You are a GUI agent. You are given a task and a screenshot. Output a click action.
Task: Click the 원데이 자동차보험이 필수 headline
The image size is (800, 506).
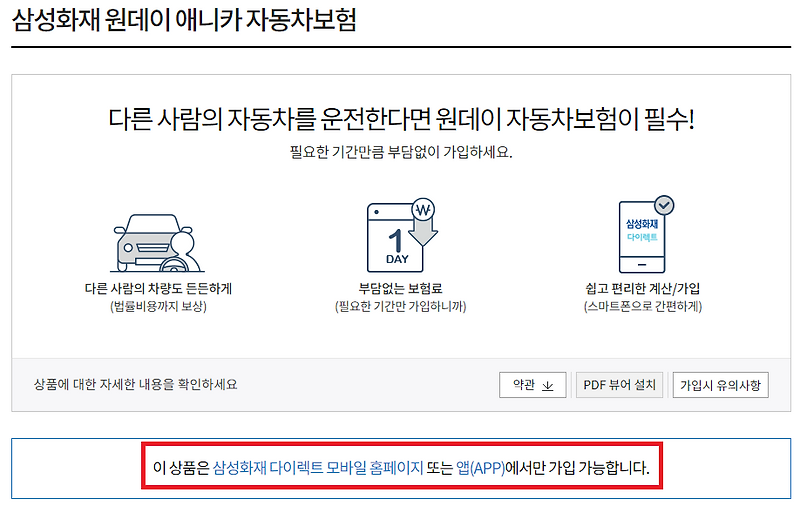click(401, 119)
